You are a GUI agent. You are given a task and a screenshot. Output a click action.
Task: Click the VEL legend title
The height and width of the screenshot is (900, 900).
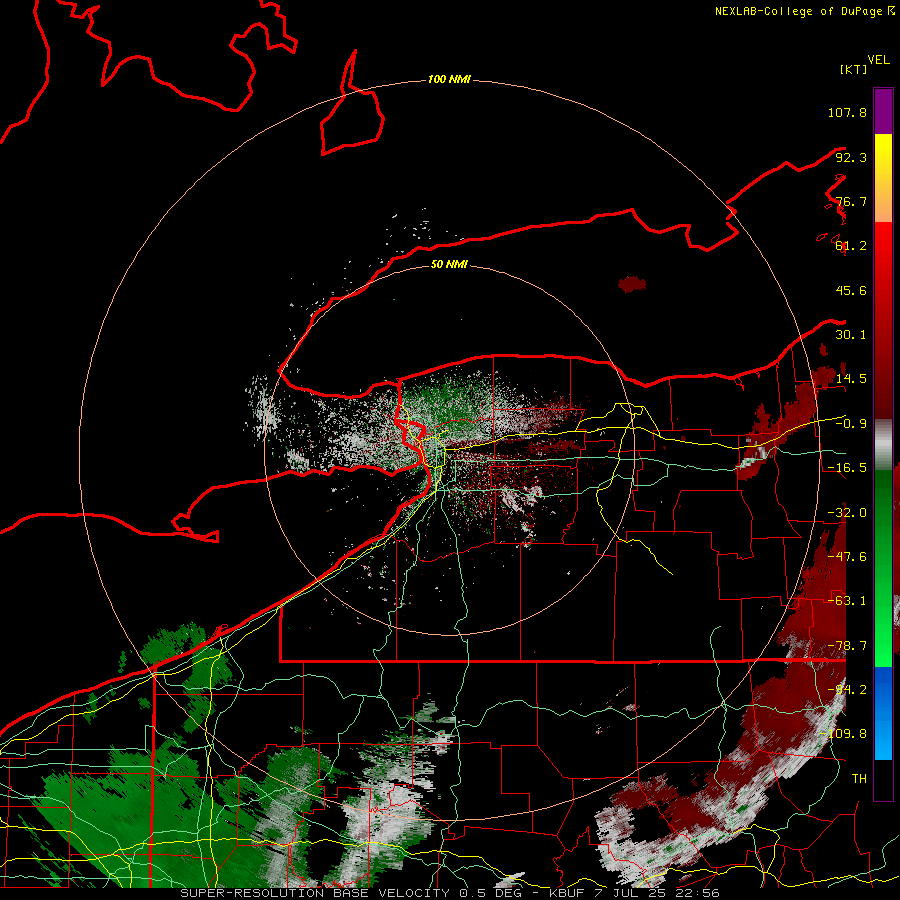tap(878, 60)
